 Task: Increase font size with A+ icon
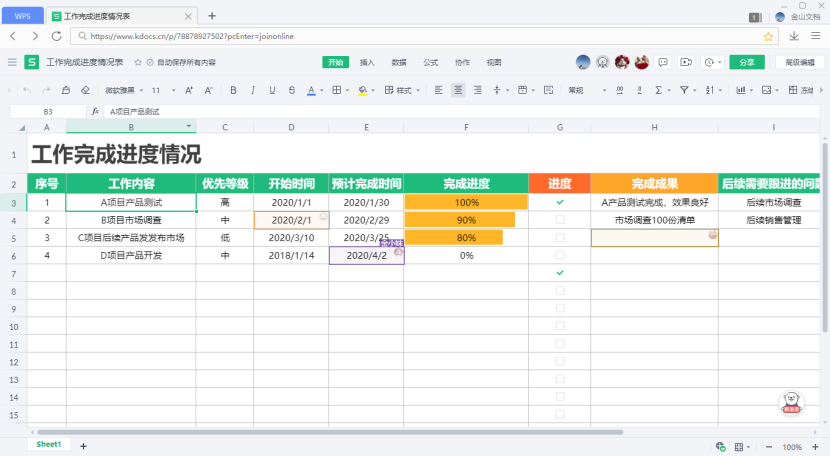(x=189, y=91)
